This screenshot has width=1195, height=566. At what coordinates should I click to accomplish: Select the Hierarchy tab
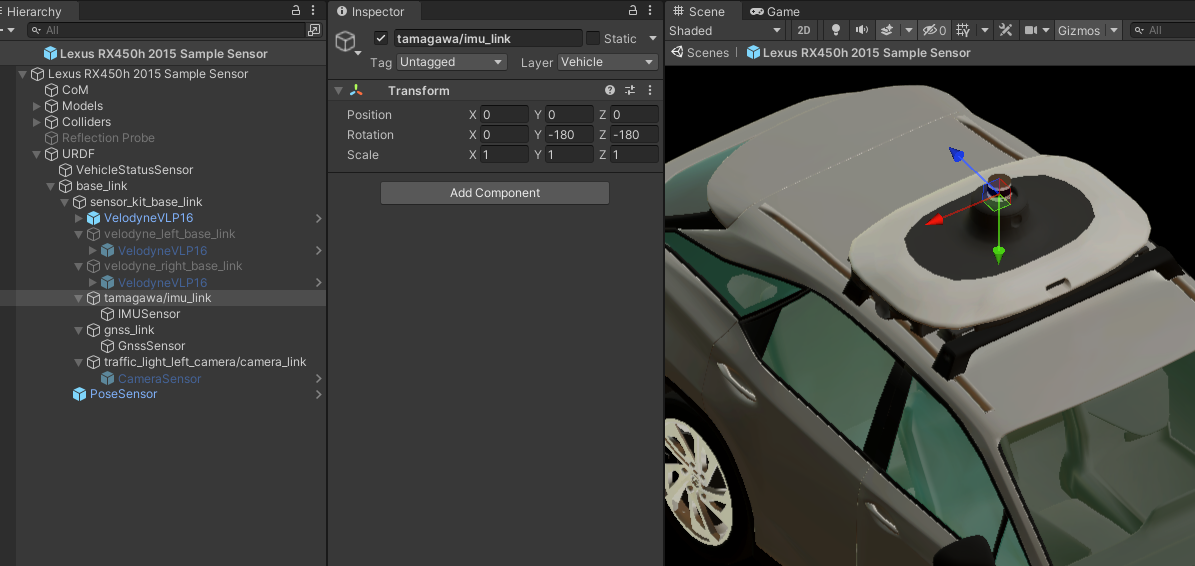34,11
